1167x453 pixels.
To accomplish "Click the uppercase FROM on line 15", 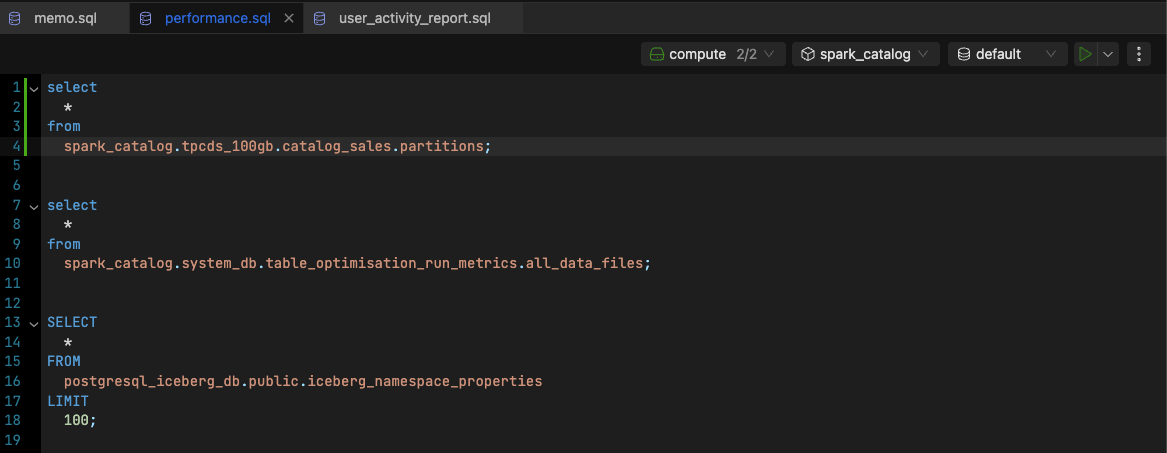I will pos(64,362).
